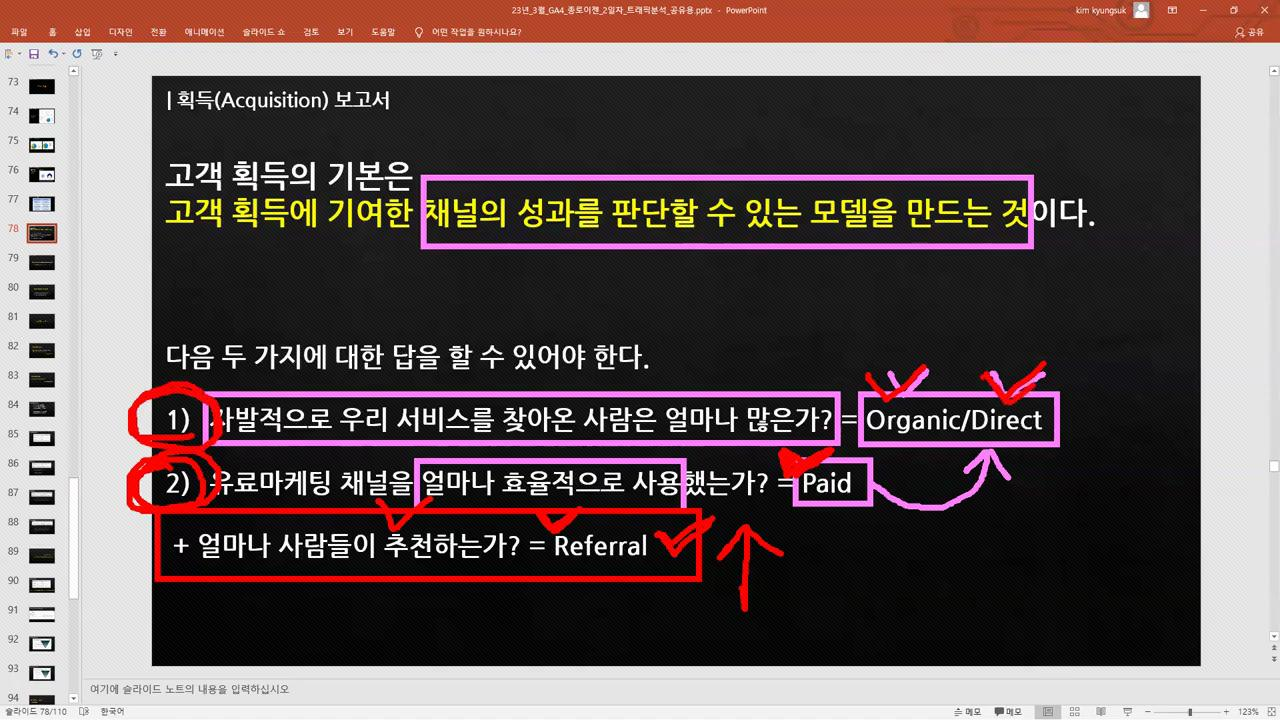
Task: Switch to the 홈 (Home) ribbon tab
Action: click(x=52, y=32)
